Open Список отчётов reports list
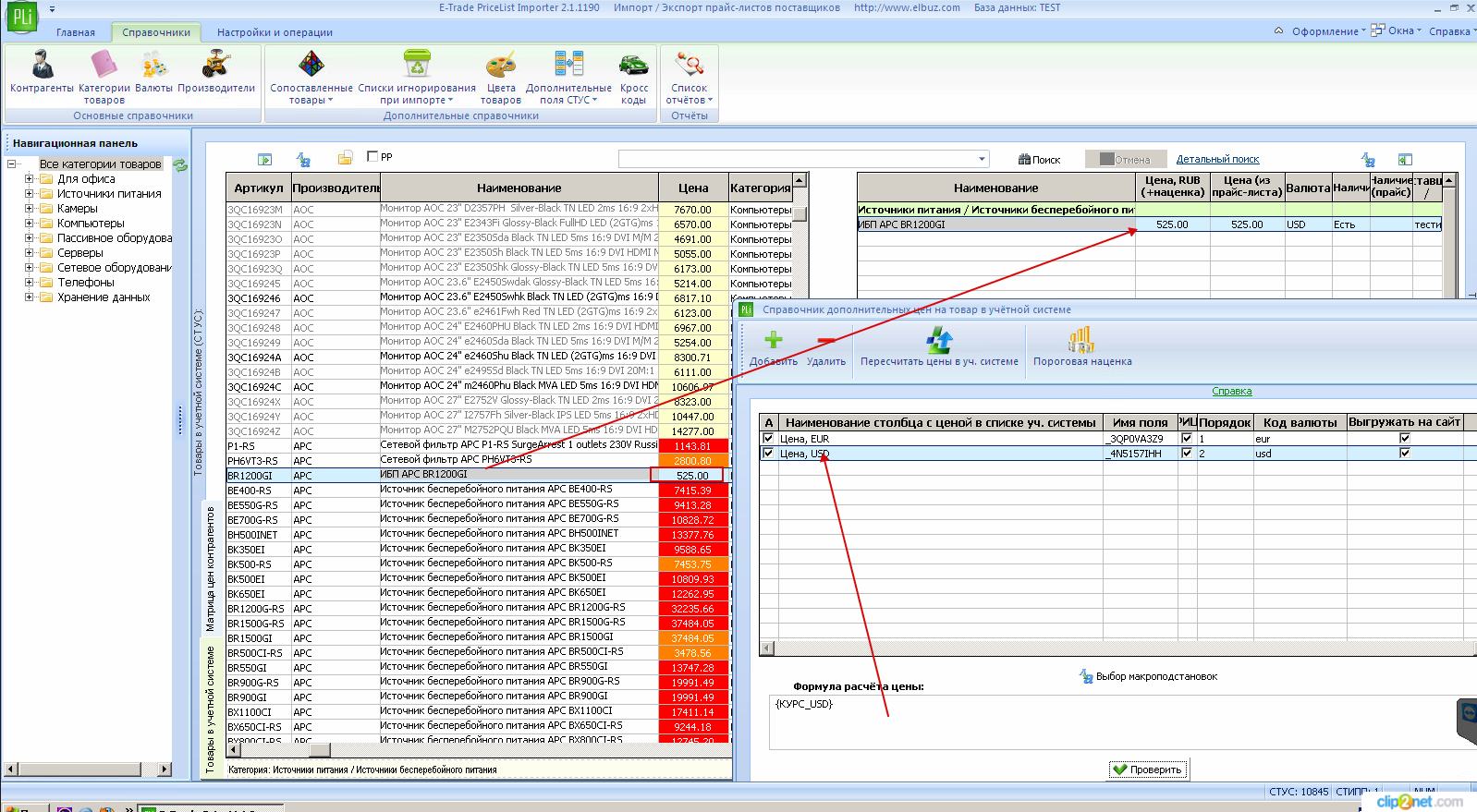Screen dimensions: 1477x812 [690, 78]
